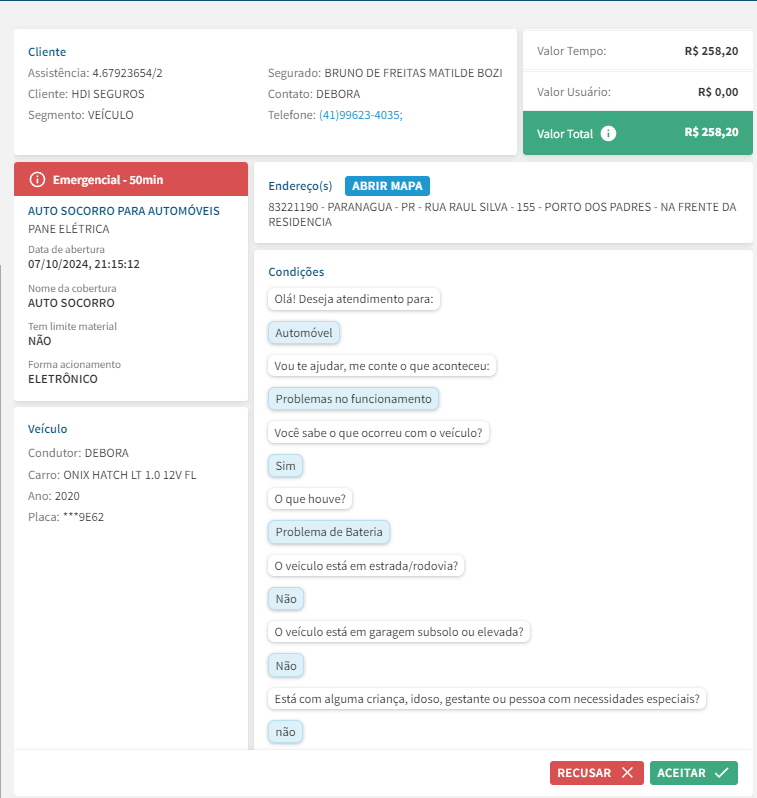Image resolution: width=757 pixels, height=798 pixels.
Task: Click the lowercase não answer about criança/idoso
Action: (x=285, y=732)
